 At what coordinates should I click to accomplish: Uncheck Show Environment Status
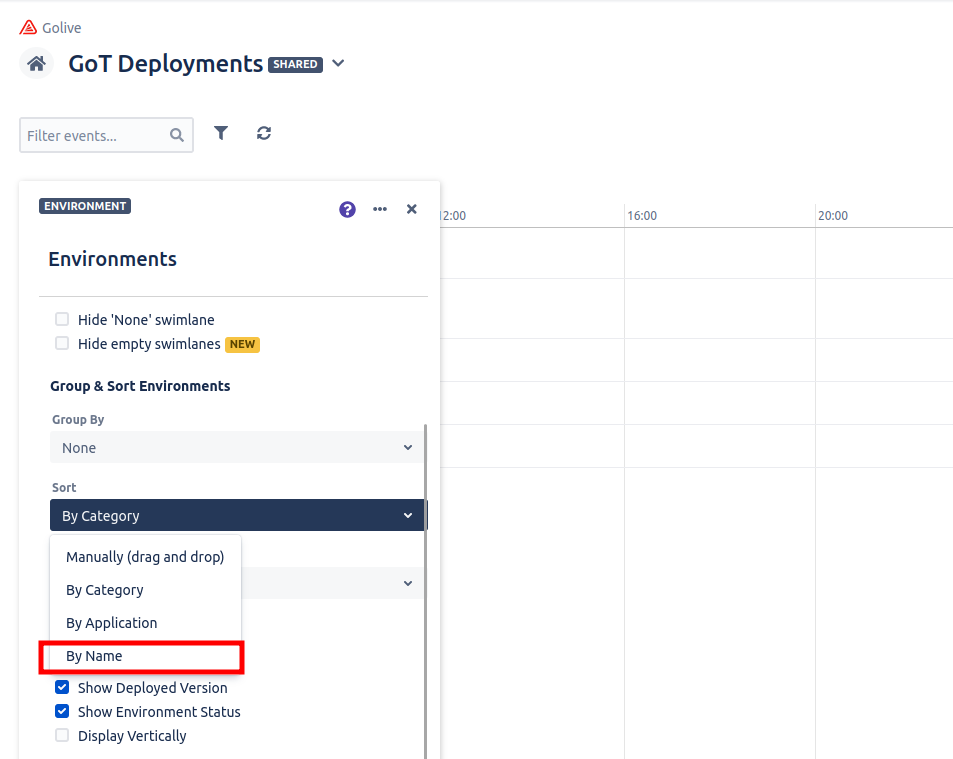point(62,712)
